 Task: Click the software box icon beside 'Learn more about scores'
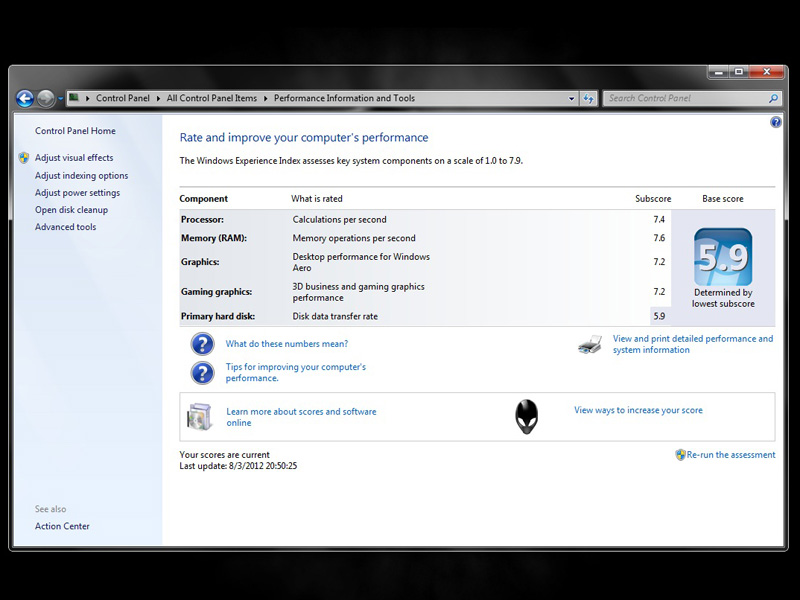[x=200, y=417]
